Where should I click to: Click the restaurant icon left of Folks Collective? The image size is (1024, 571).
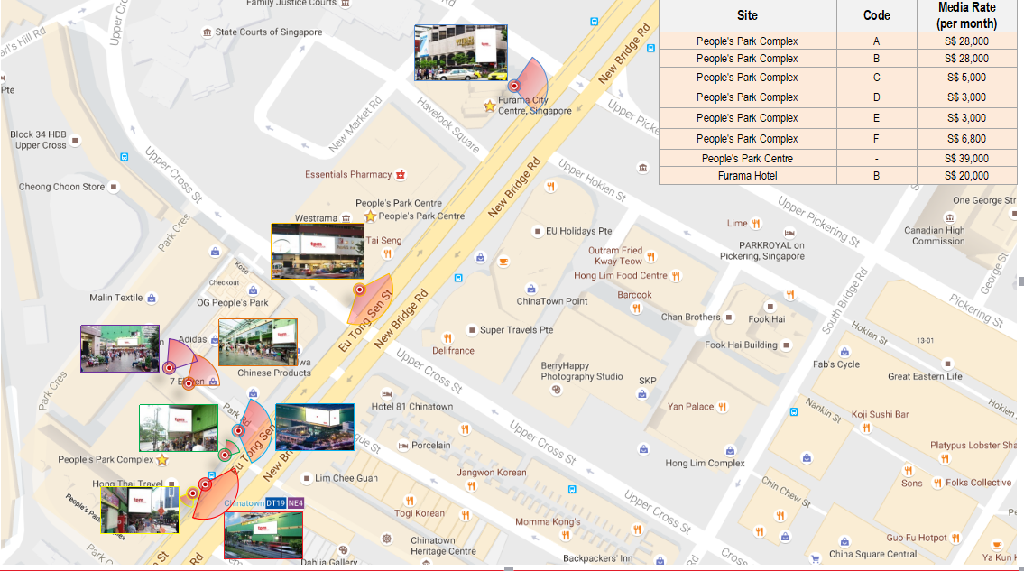tap(938, 483)
